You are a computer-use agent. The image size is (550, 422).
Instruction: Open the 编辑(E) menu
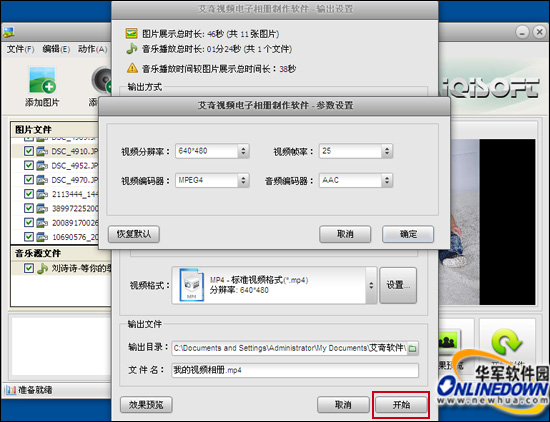tap(56, 49)
